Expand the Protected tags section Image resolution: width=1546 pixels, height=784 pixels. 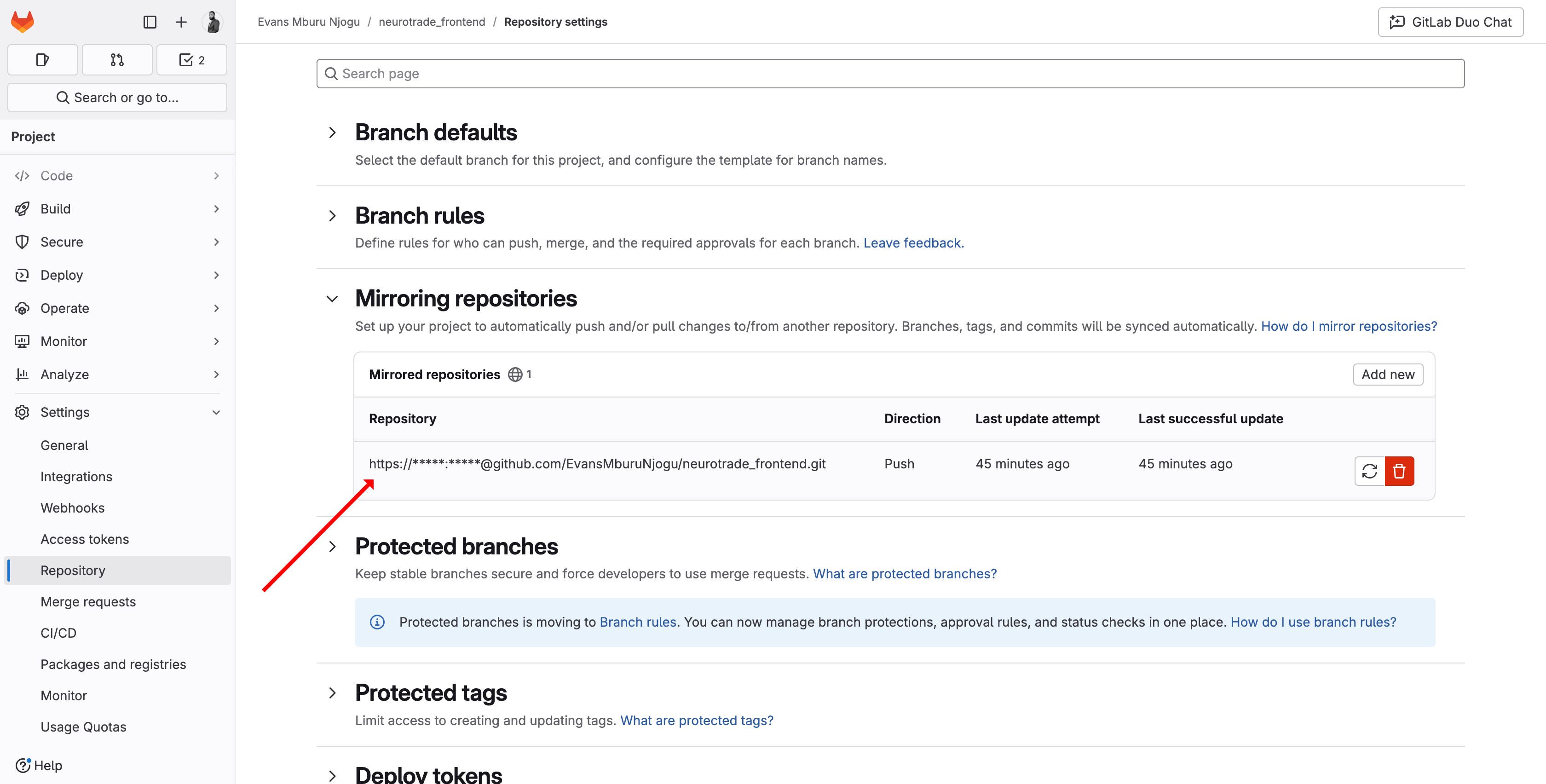tap(333, 693)
